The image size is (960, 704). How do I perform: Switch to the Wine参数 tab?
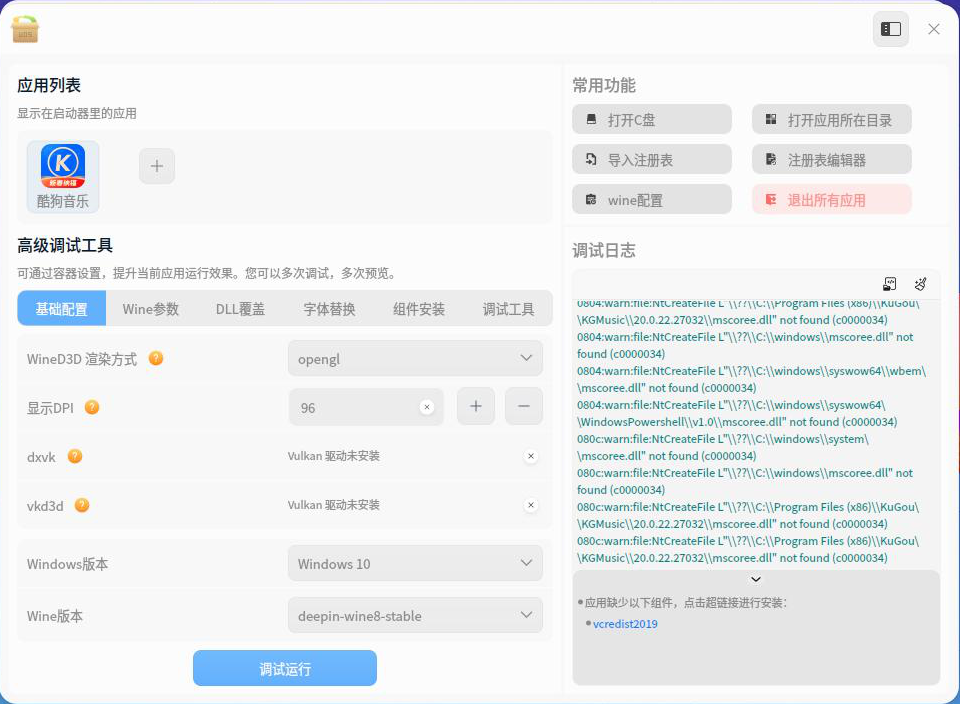point(151,309)
